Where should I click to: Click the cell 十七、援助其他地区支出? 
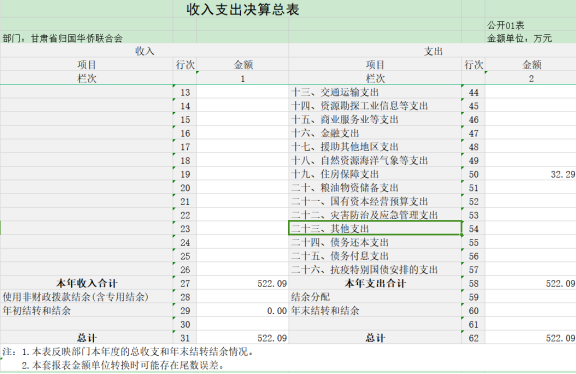click(x=375, y=147)
